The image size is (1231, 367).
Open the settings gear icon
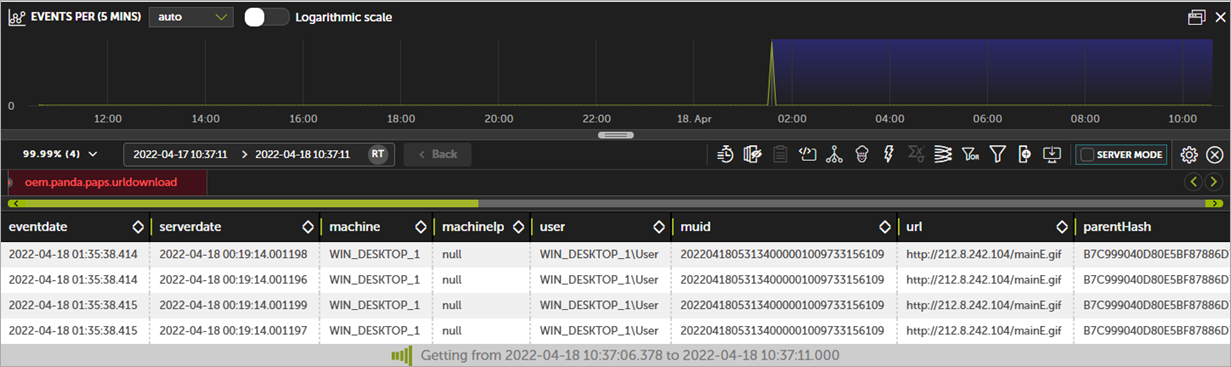pos(1189,154)
